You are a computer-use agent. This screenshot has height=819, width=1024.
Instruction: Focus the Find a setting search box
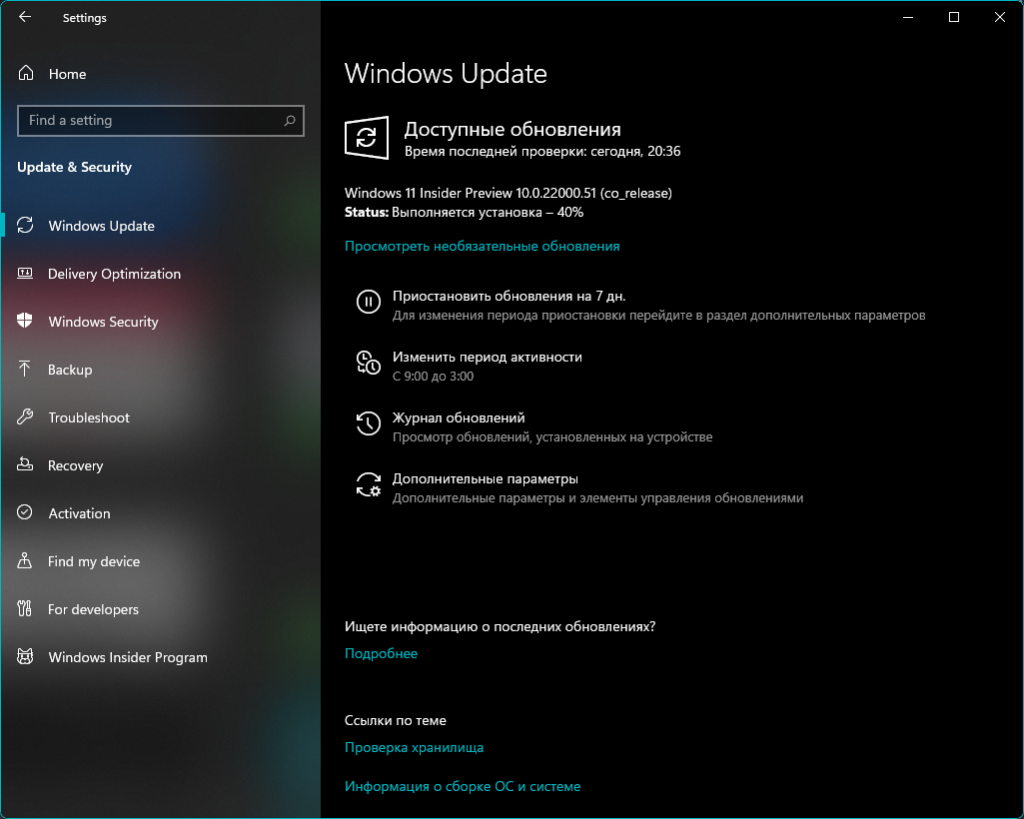[161, 120]
